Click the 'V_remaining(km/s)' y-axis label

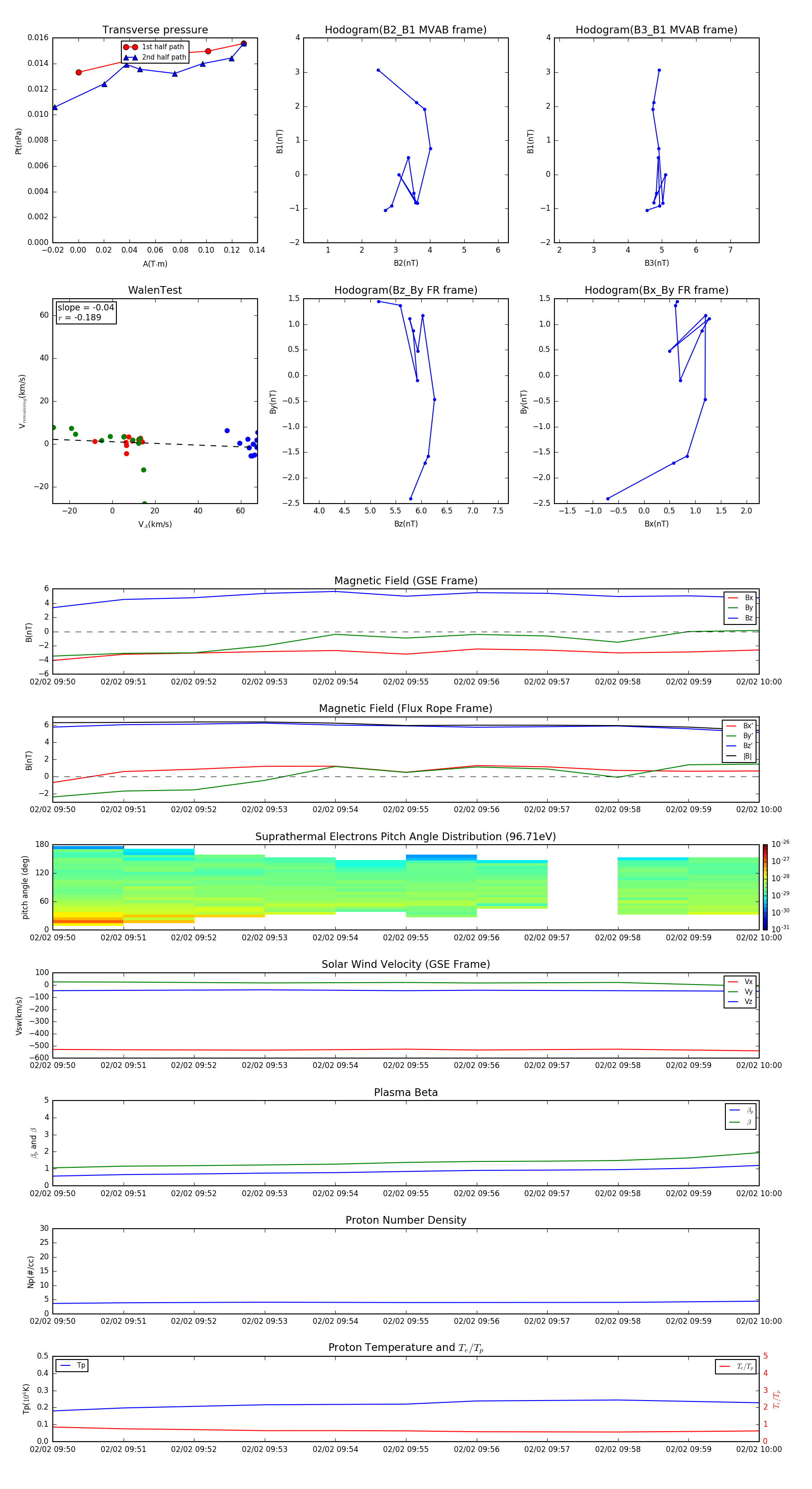(22, 401)
